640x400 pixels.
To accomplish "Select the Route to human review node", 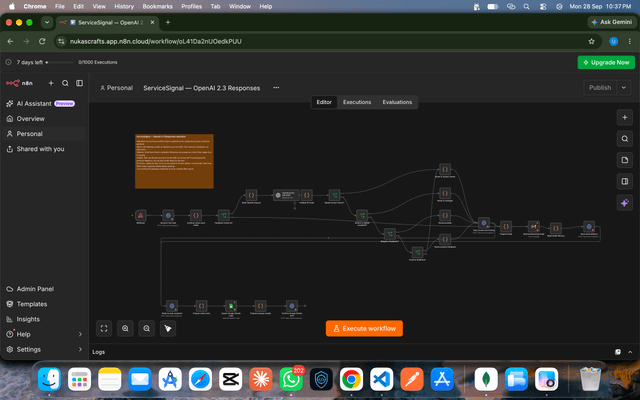I will click(x=445, y=169).
